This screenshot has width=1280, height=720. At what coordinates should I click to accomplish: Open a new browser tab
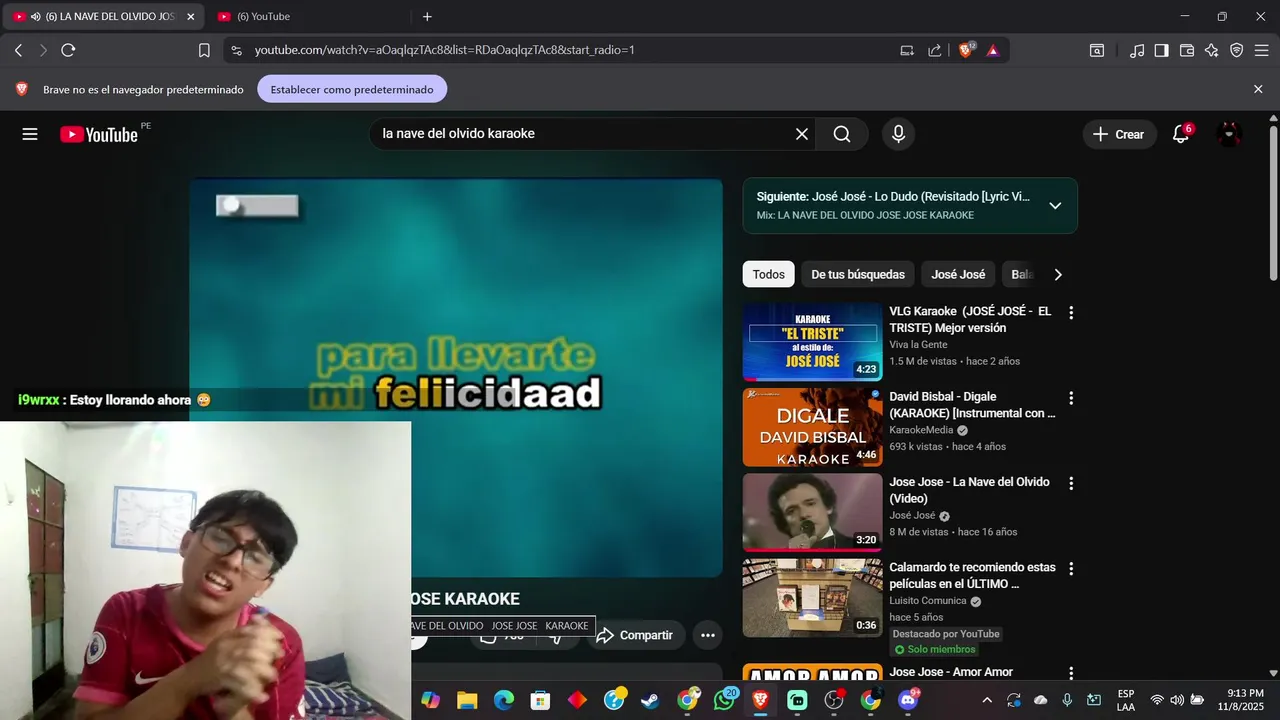coord(427,16)
